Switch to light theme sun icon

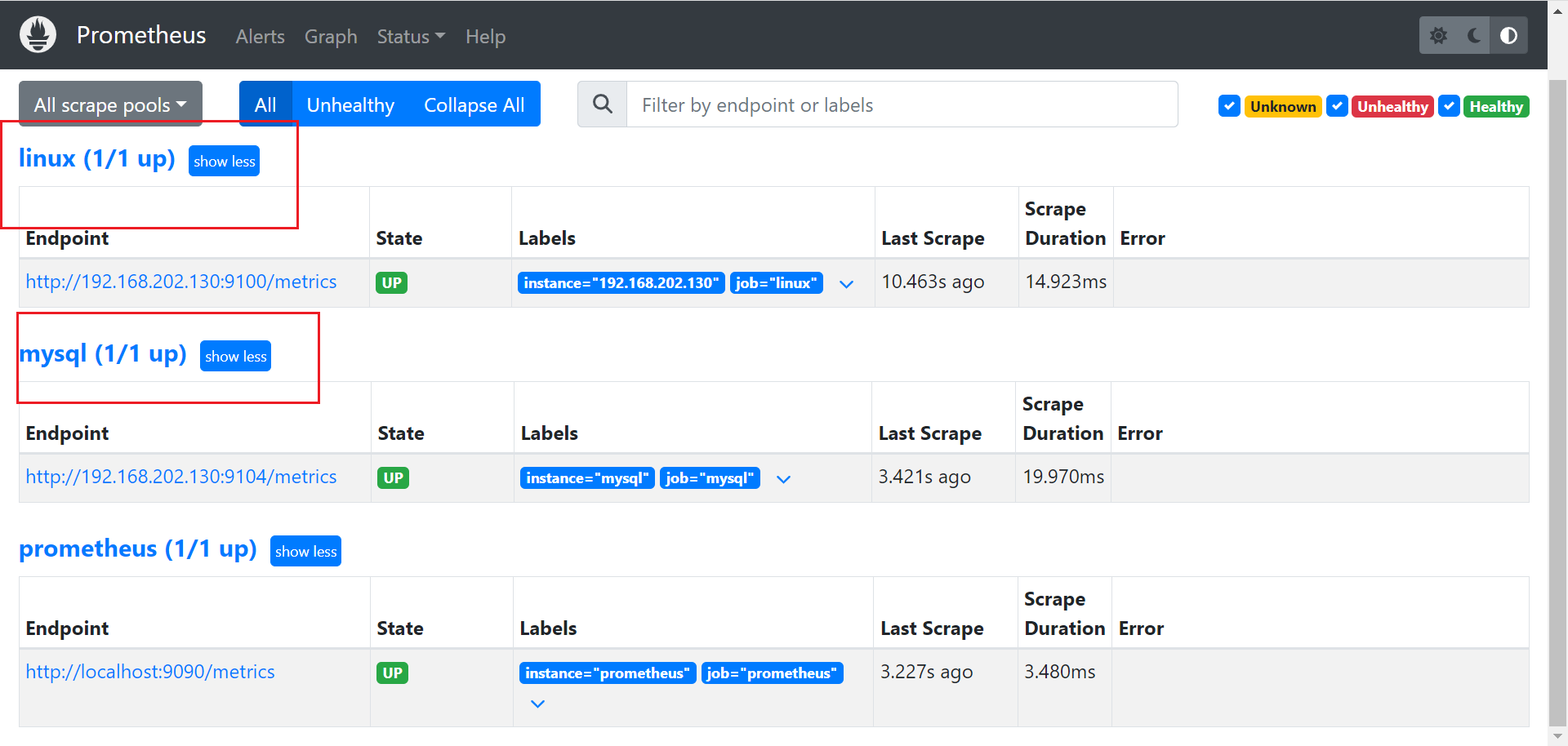[1438, 36]
